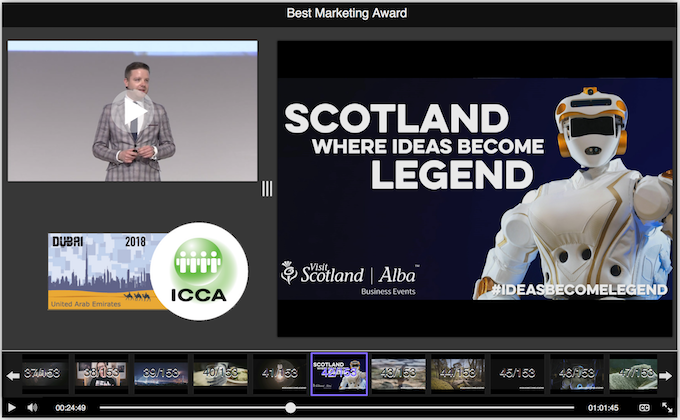
Task: Click the play button in bottom control bar
Action: pyautogui.click(x=12, y=407)
